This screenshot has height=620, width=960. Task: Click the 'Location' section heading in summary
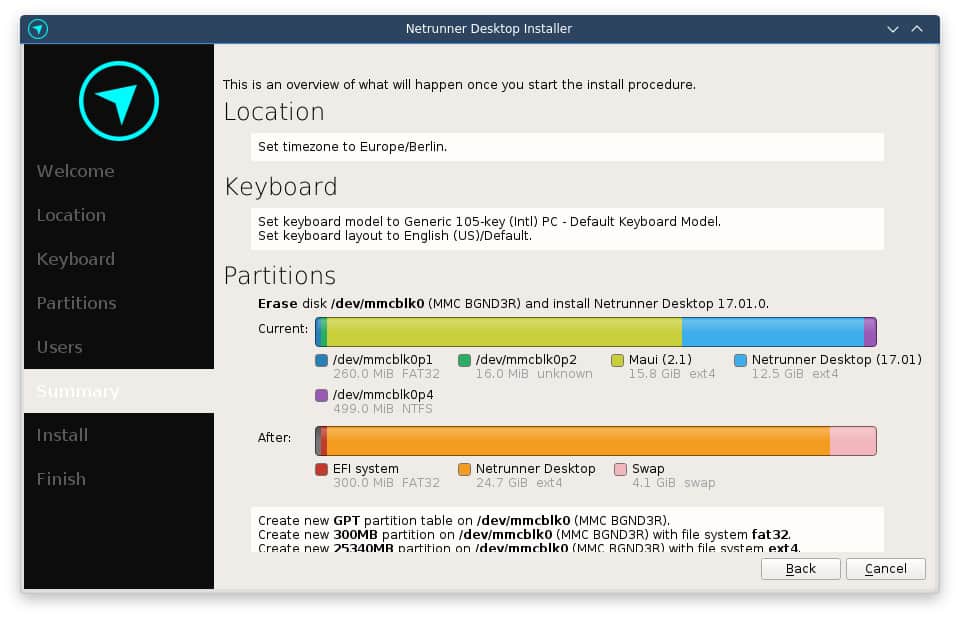click(x=274, y=112)
